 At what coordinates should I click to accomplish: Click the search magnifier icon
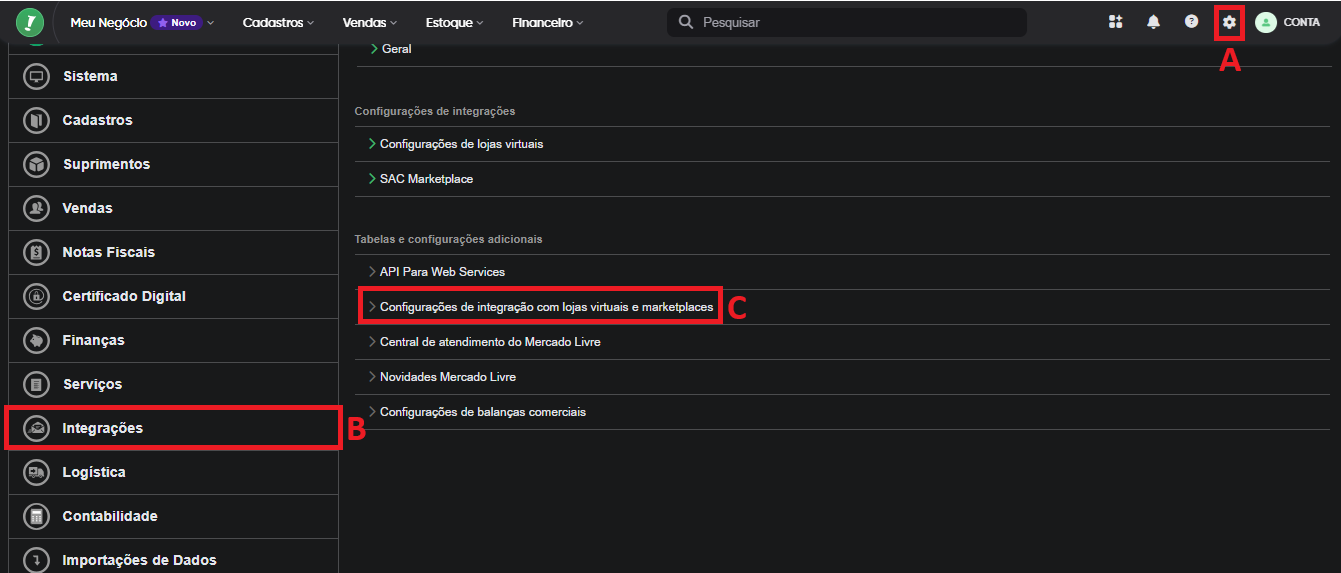coord(686,22)
